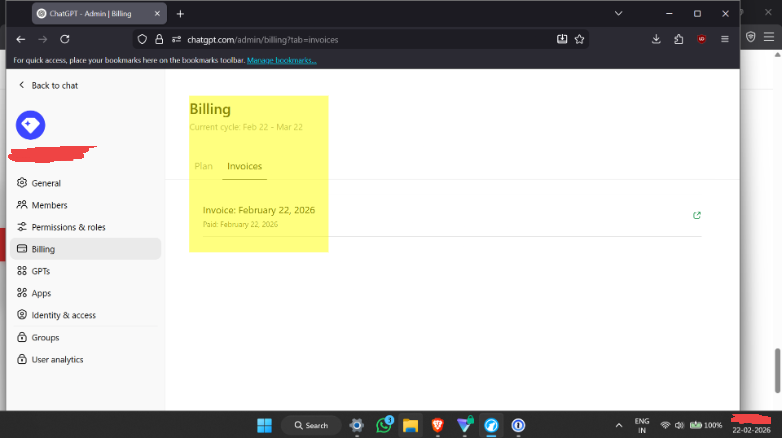782x438 pixels.
Task: Click the browser address bar
Action: pyautogui.click(x=350, y=39)
